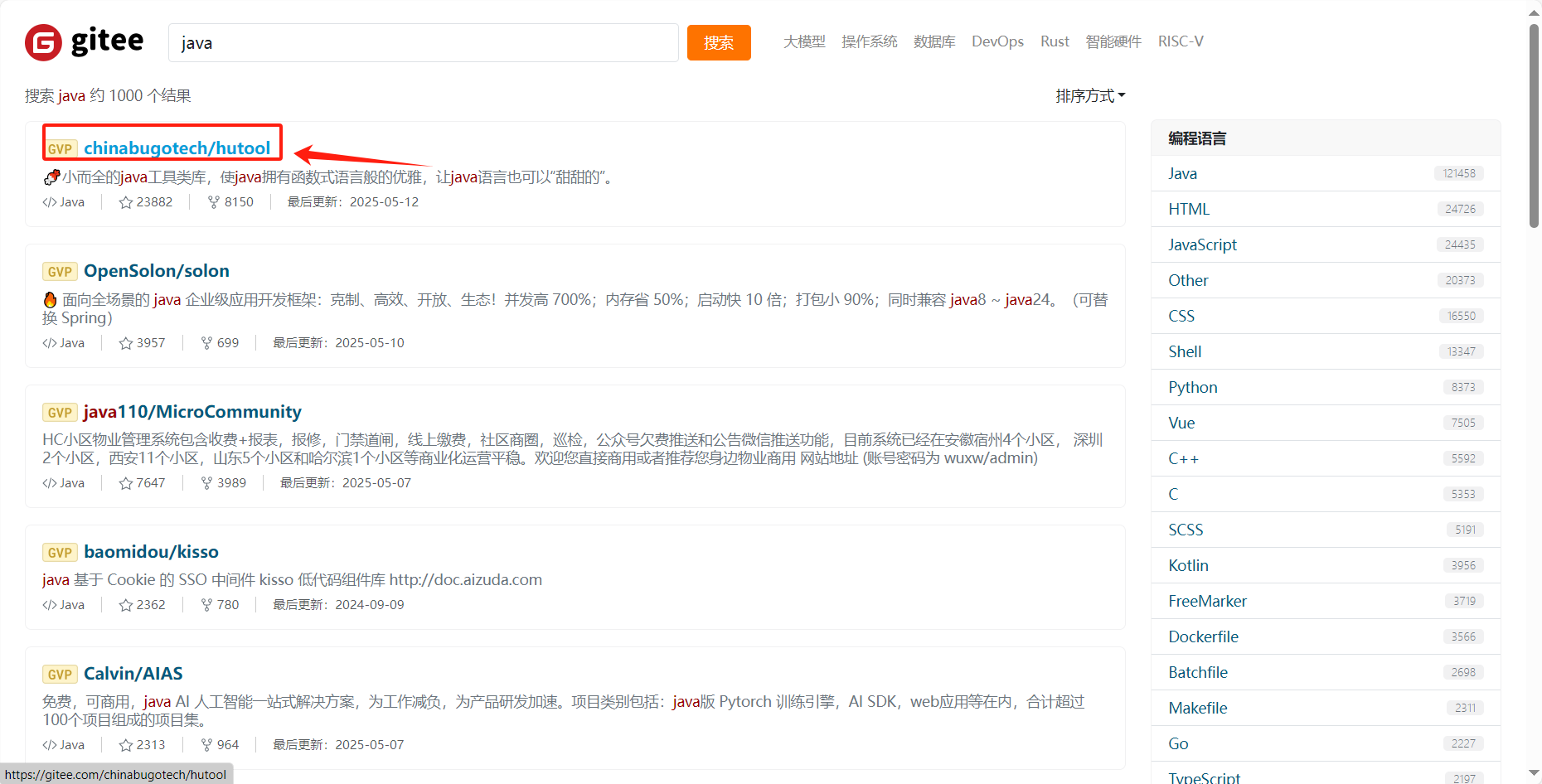Click the GVP badge beside Calvin/AIAS

point(60,675)
